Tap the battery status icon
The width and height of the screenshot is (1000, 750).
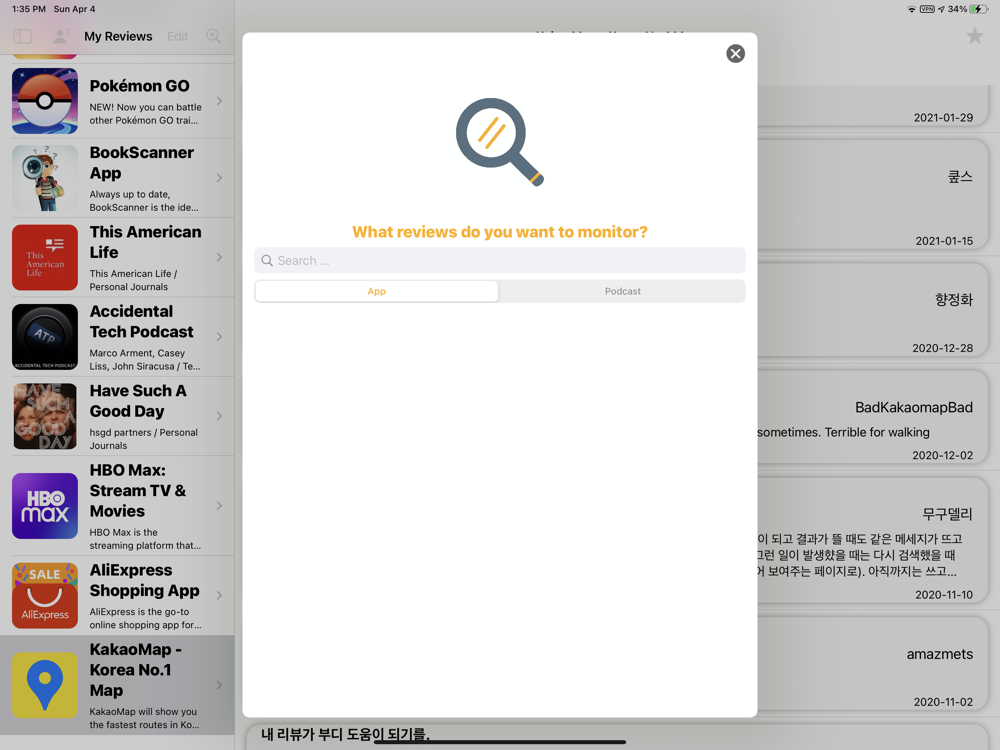[979, 9]
